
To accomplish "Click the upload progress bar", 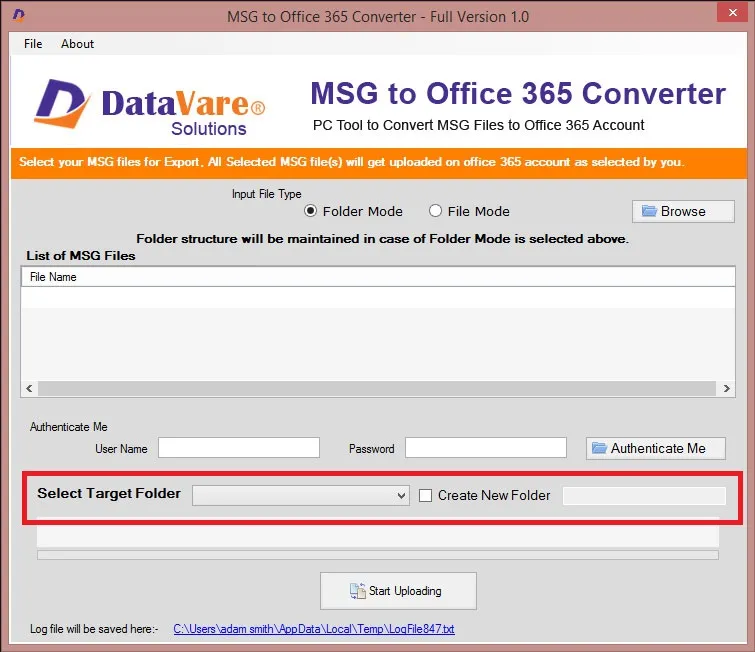I will (x=378, y=555).
